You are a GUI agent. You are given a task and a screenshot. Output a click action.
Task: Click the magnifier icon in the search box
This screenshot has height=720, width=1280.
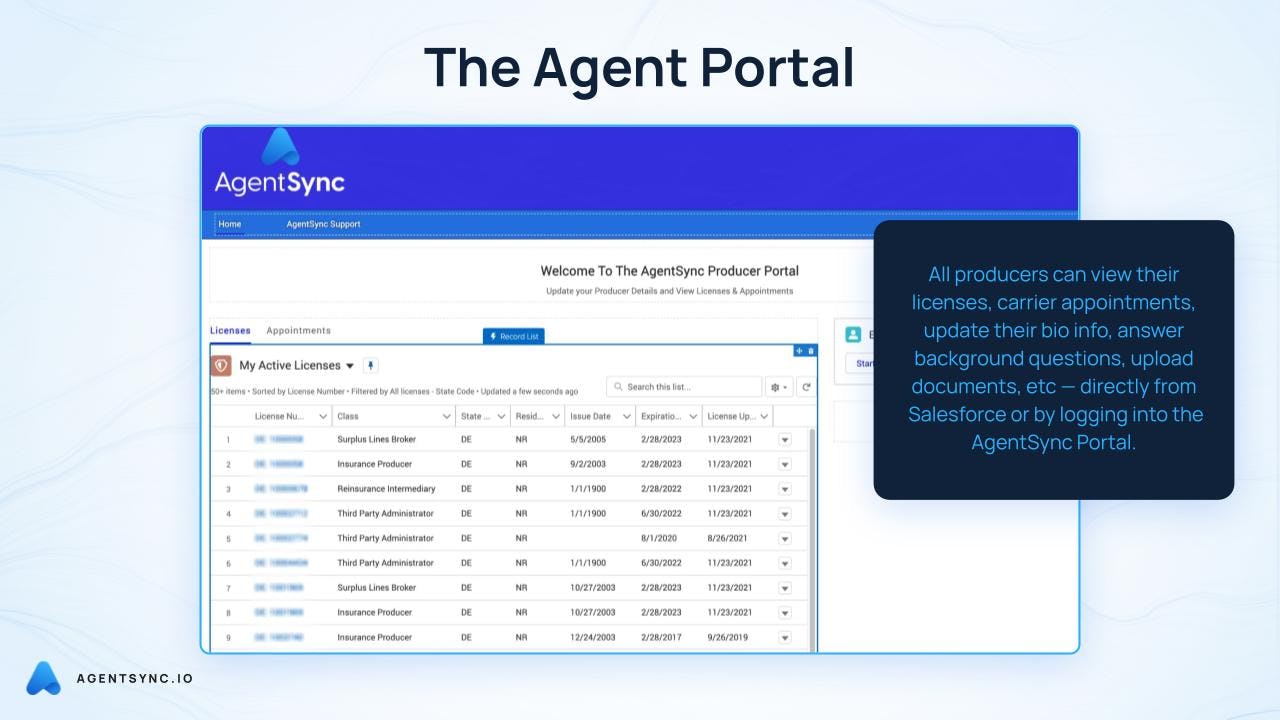pos(617,387)
